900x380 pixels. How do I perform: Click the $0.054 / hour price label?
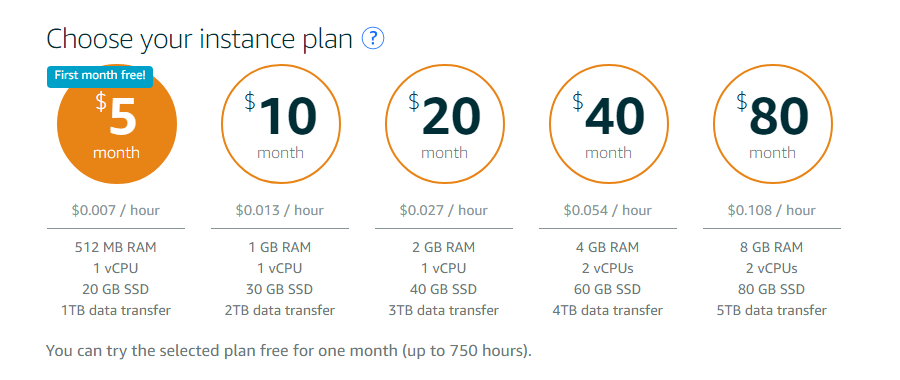pyautogui.click(x=608, y=211)
